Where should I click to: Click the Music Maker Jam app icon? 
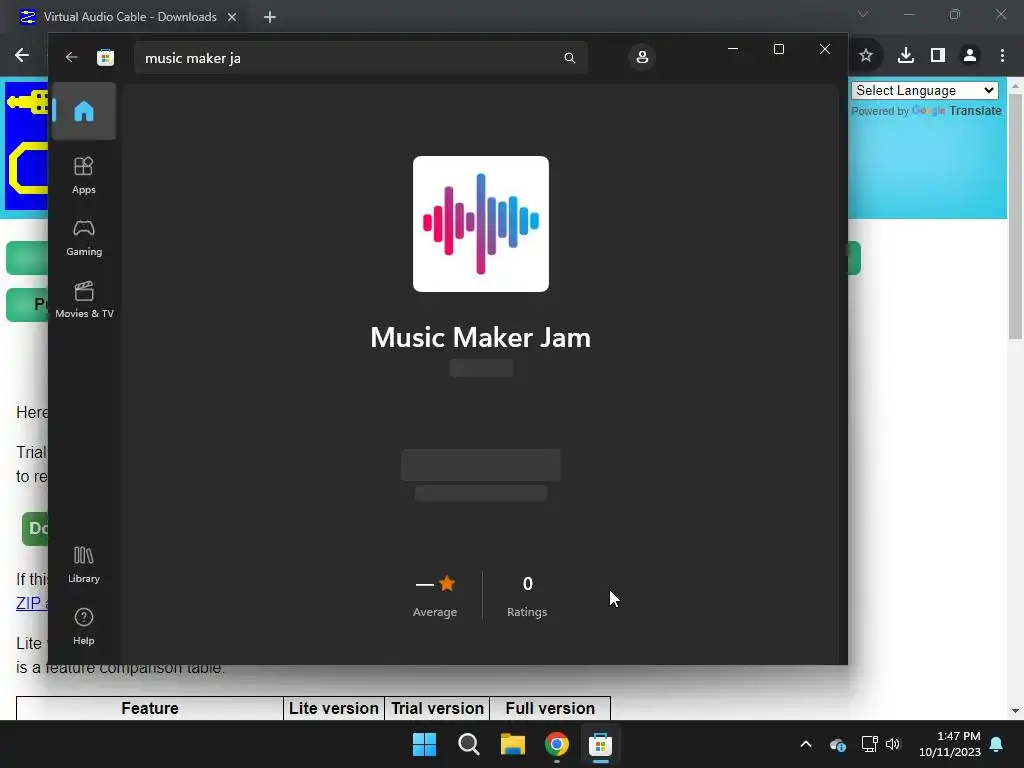pyautogui.click(x=481, y=224)
